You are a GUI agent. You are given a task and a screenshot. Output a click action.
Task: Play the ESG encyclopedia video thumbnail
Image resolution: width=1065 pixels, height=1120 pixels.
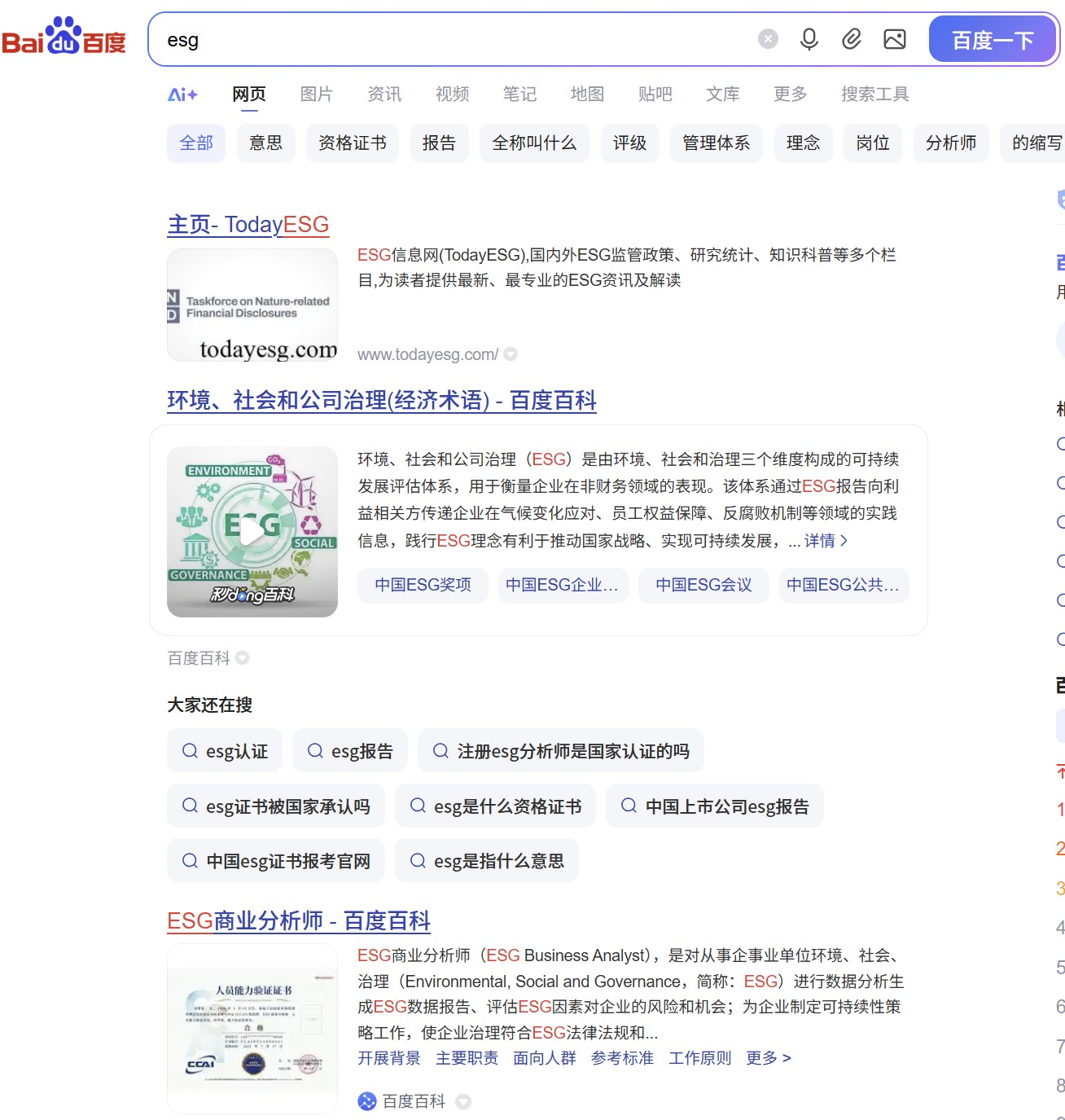coord(252,531)
